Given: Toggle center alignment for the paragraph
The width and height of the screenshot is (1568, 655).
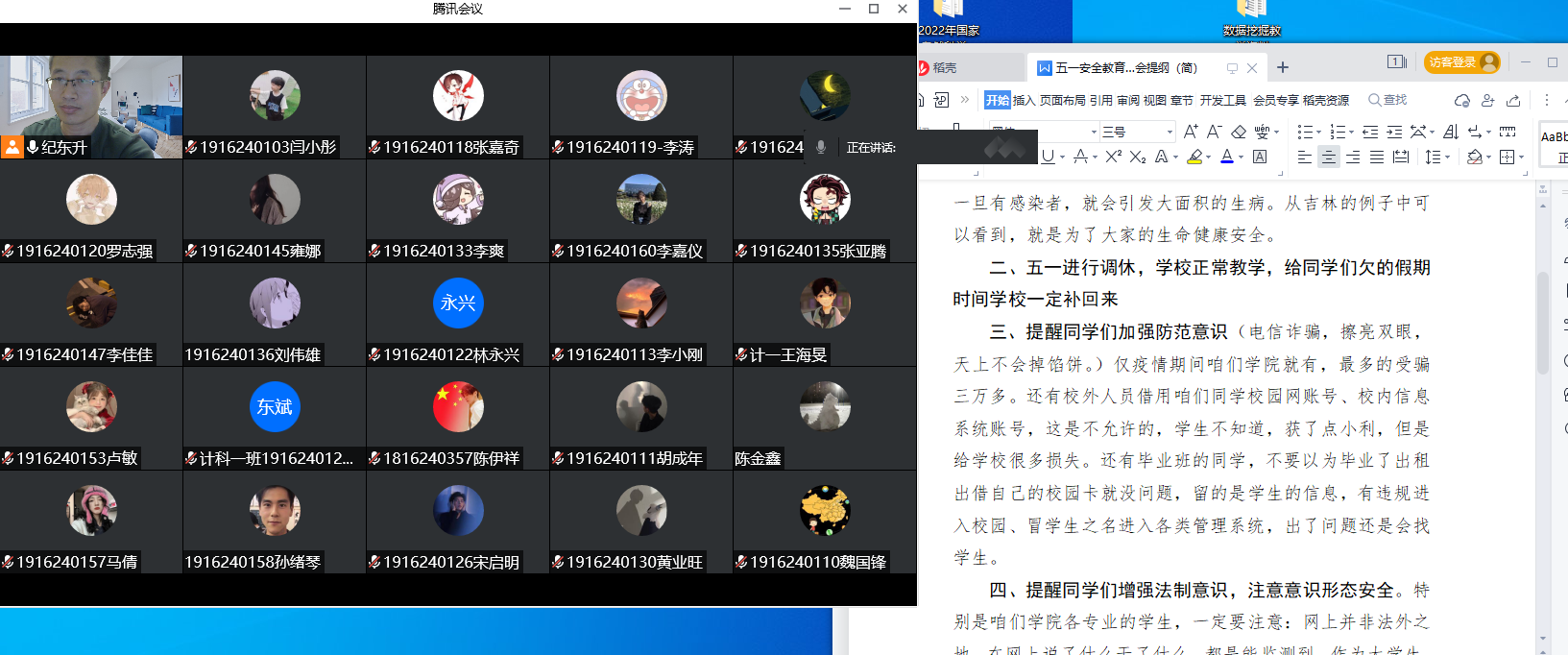Looking at the screenshot, I should 1329,157.
